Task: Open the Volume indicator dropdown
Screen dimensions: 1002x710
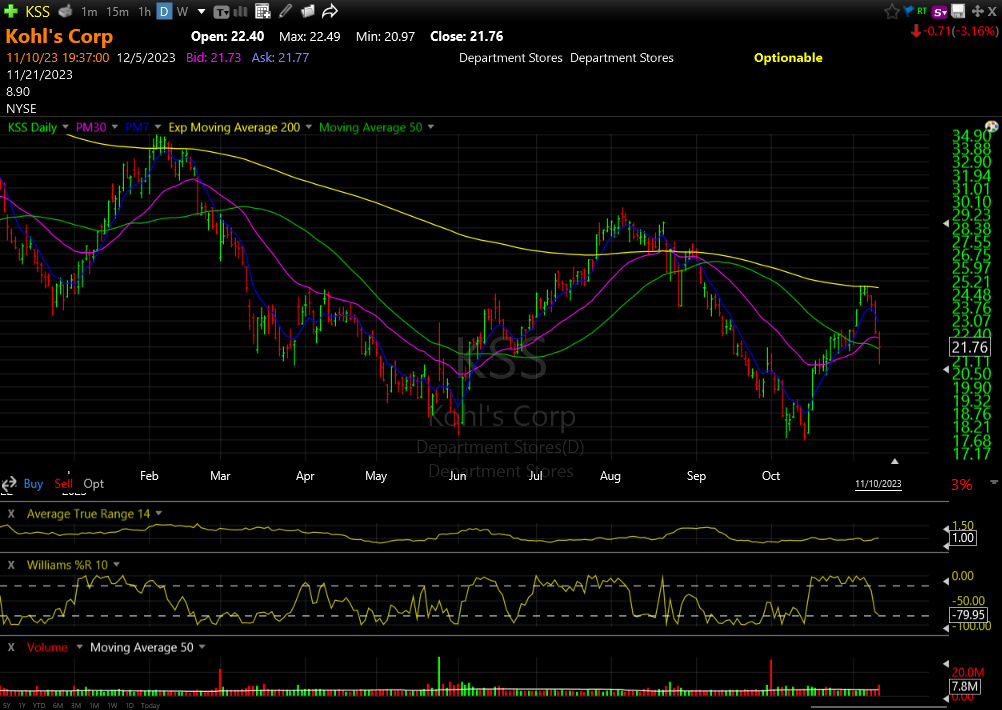Action: coord(79,647)
